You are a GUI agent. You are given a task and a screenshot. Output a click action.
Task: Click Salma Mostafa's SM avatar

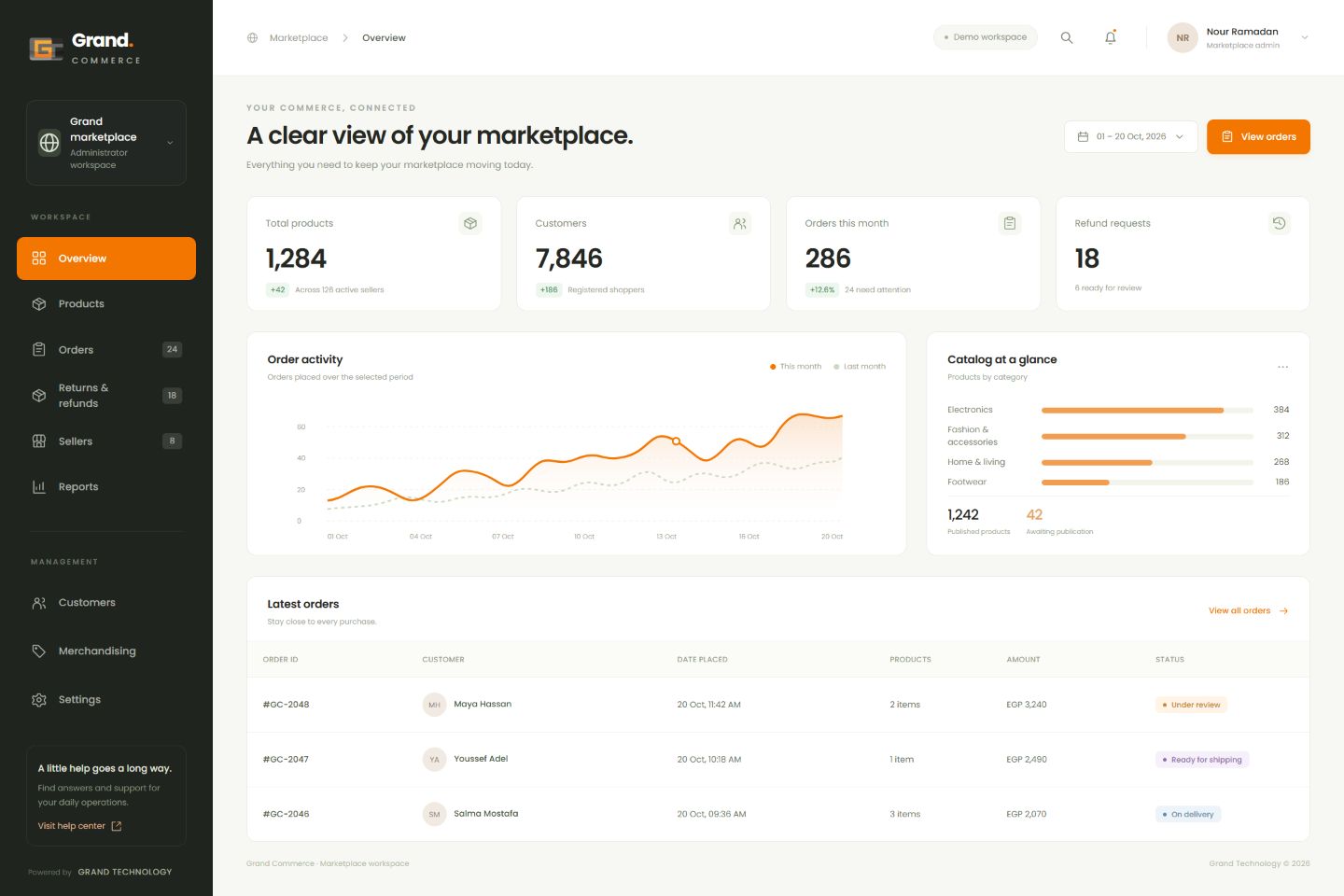tap(434, 814)
